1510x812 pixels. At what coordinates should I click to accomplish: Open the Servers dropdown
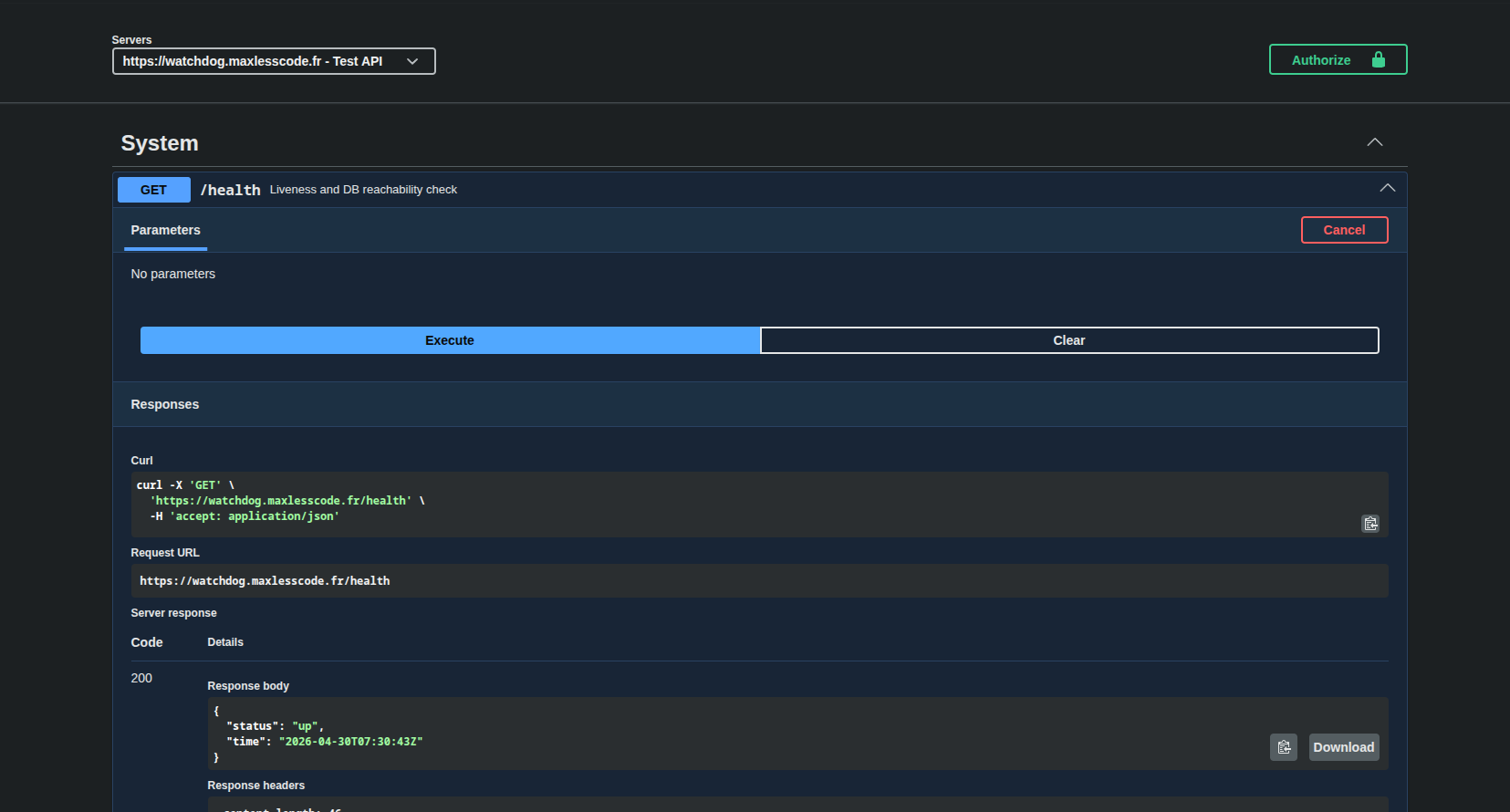[x=274, y=61]
